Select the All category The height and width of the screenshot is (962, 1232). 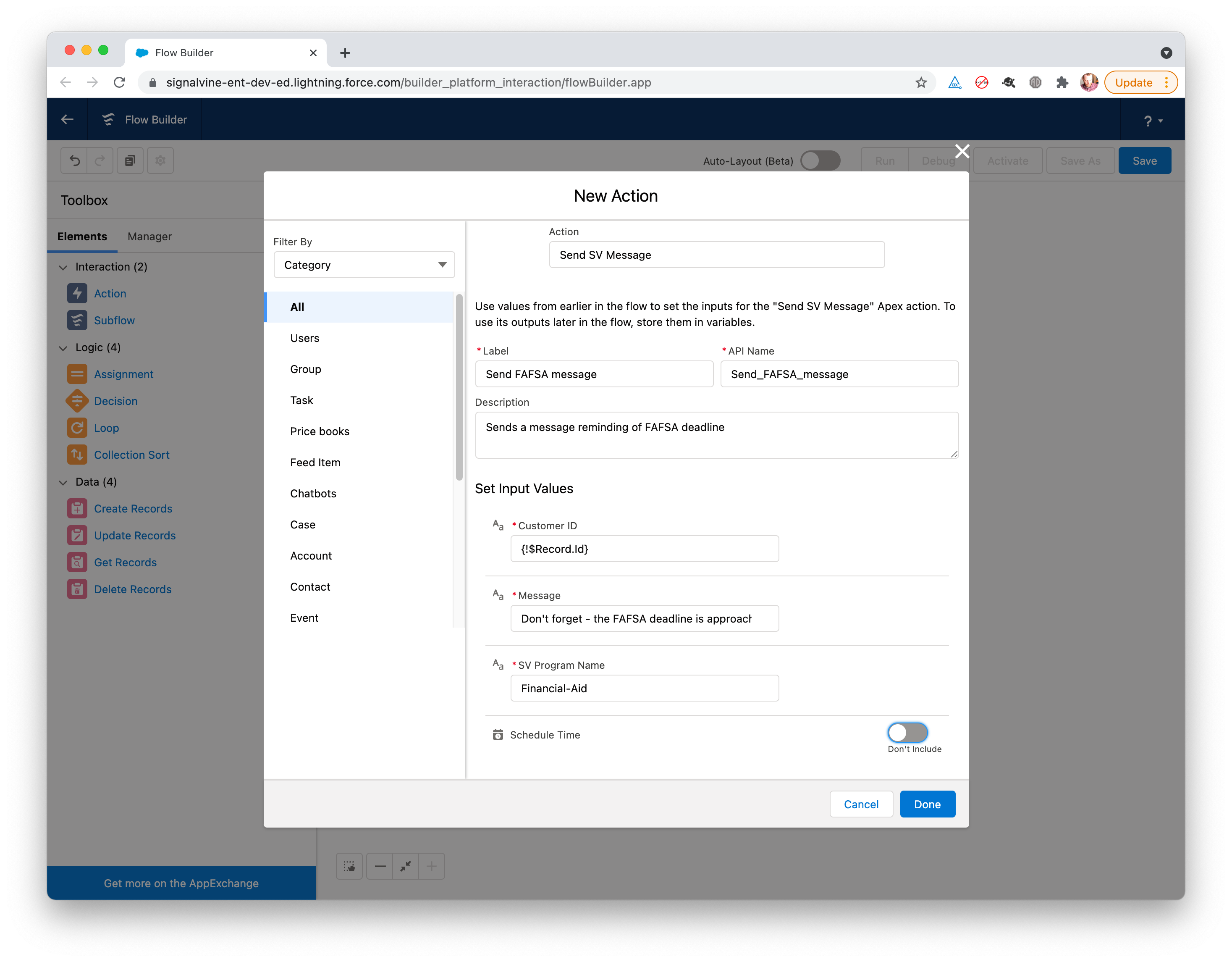(x=359, y=307)
